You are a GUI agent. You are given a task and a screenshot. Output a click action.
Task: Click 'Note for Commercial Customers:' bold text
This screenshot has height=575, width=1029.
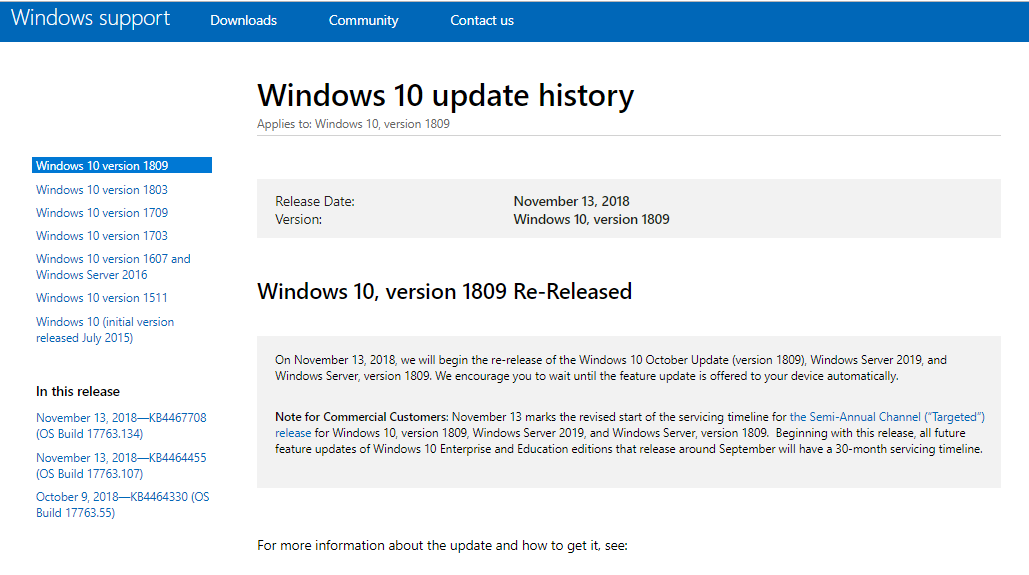tap(362, 417)
